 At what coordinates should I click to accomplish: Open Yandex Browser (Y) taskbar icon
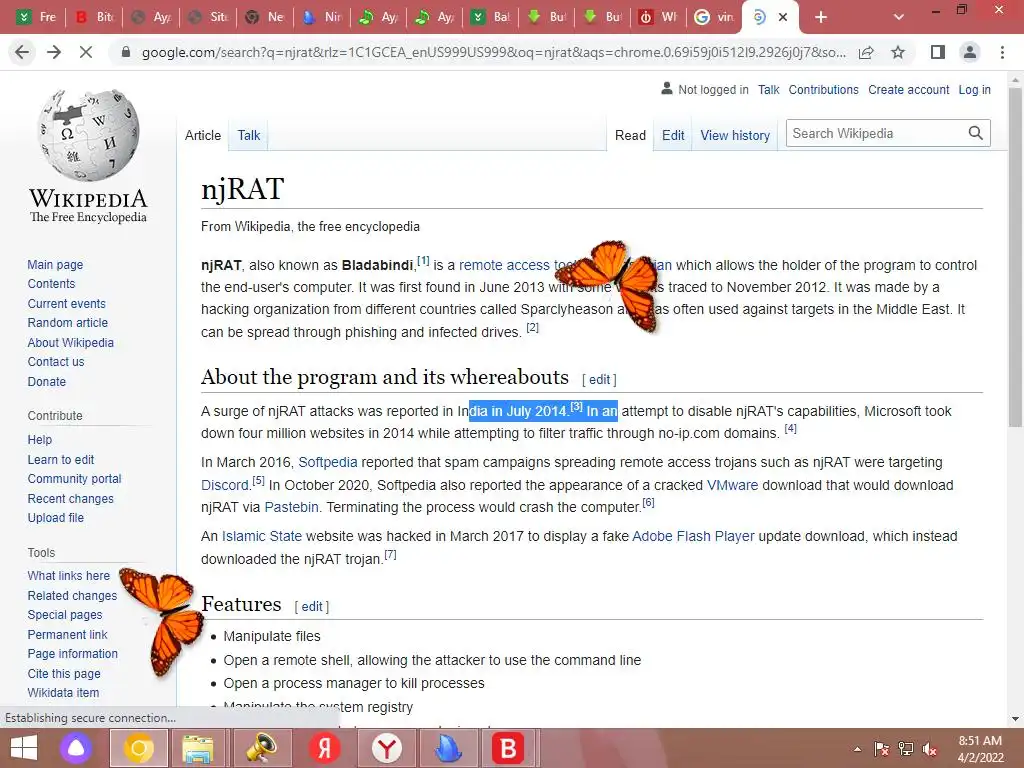tap(387, 748)
